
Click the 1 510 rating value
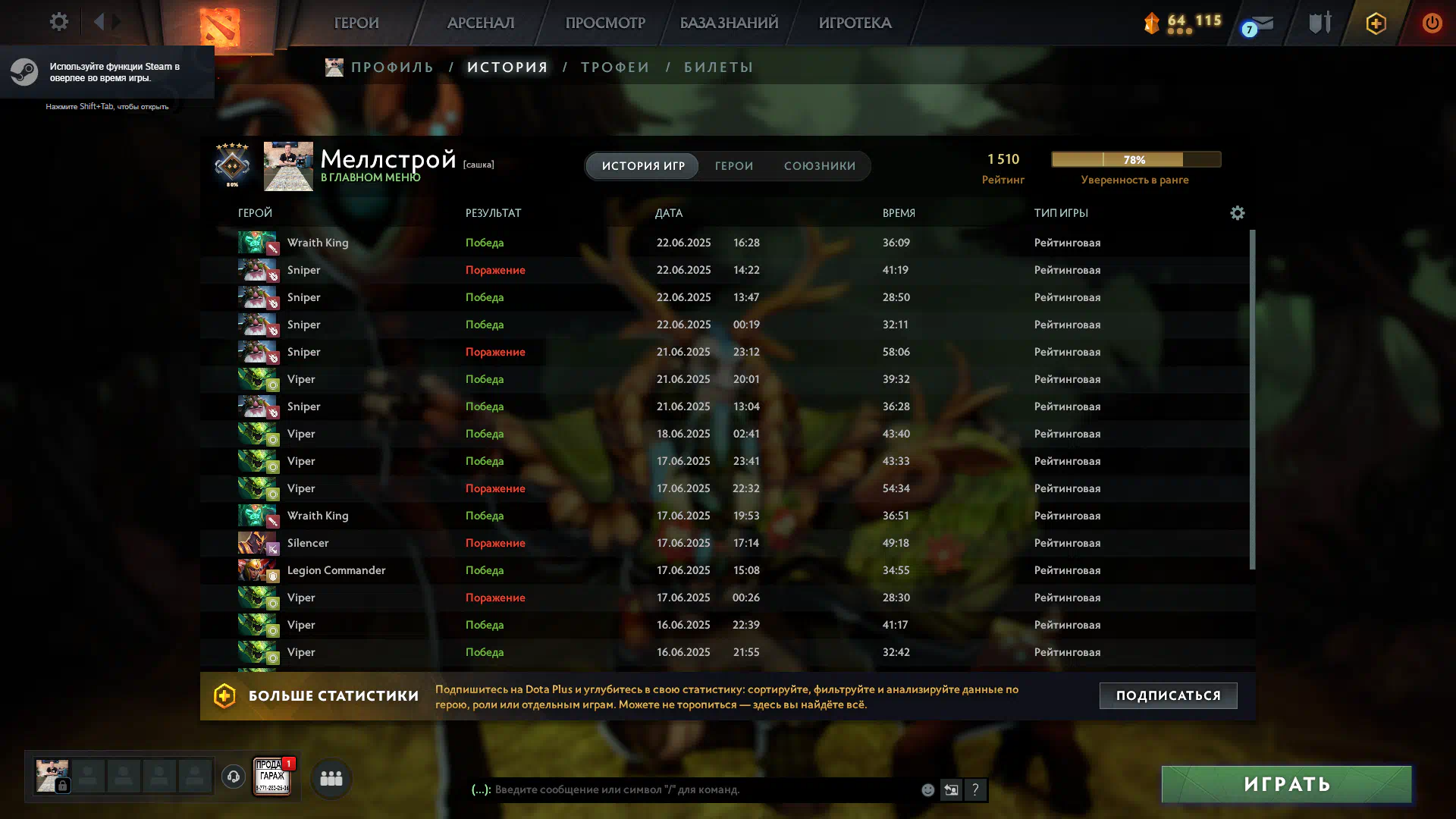[x=1003, y=159]
